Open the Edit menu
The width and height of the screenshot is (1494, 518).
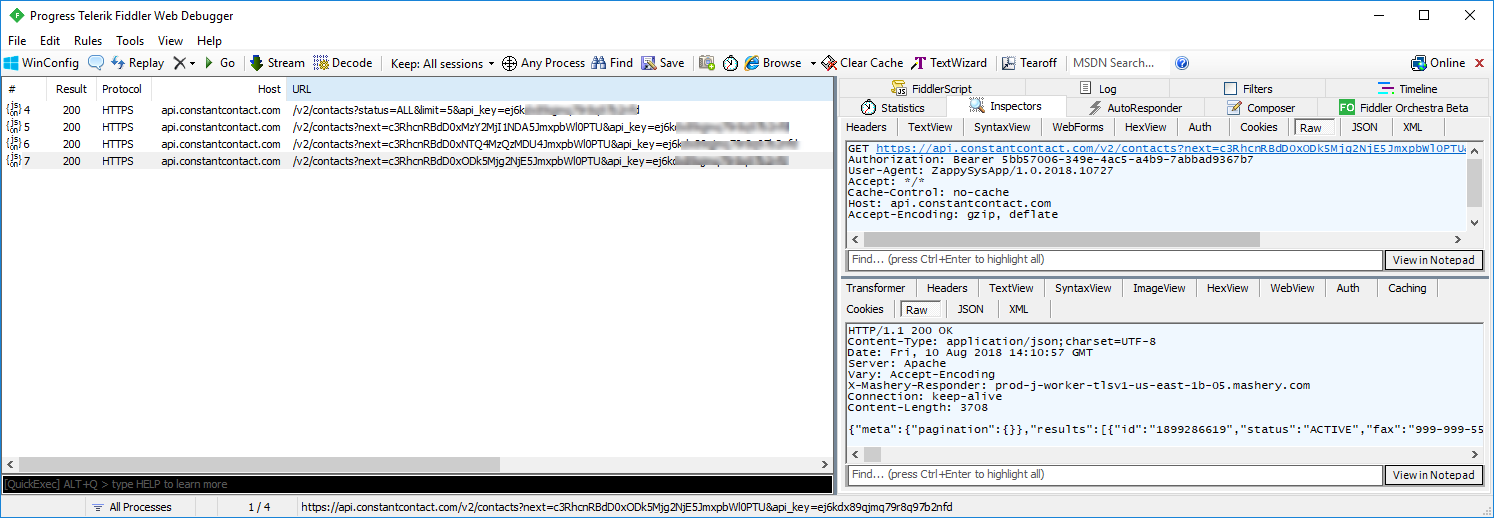(x=50, y=41)
